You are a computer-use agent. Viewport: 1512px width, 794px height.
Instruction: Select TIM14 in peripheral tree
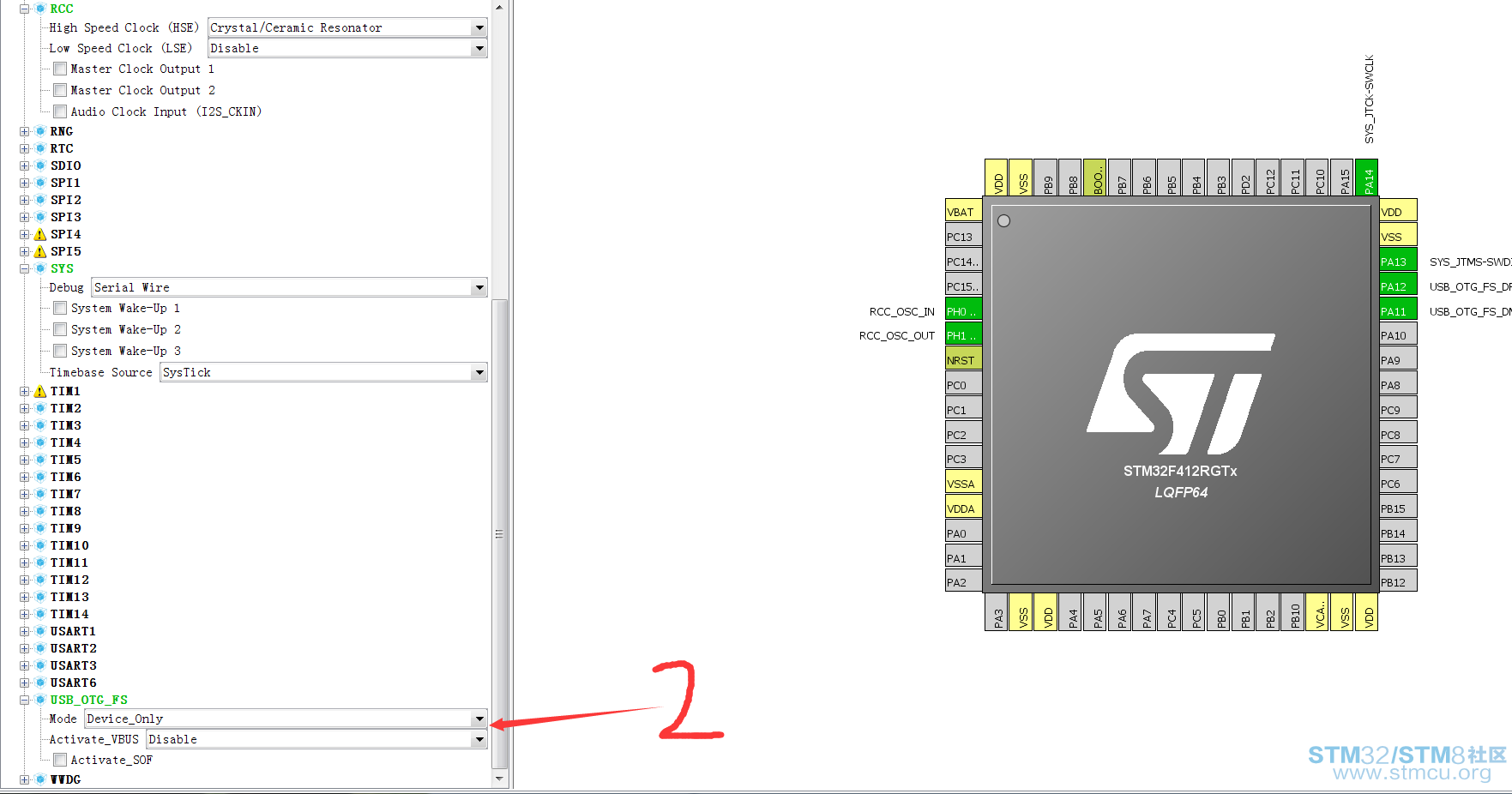[69, 614]
